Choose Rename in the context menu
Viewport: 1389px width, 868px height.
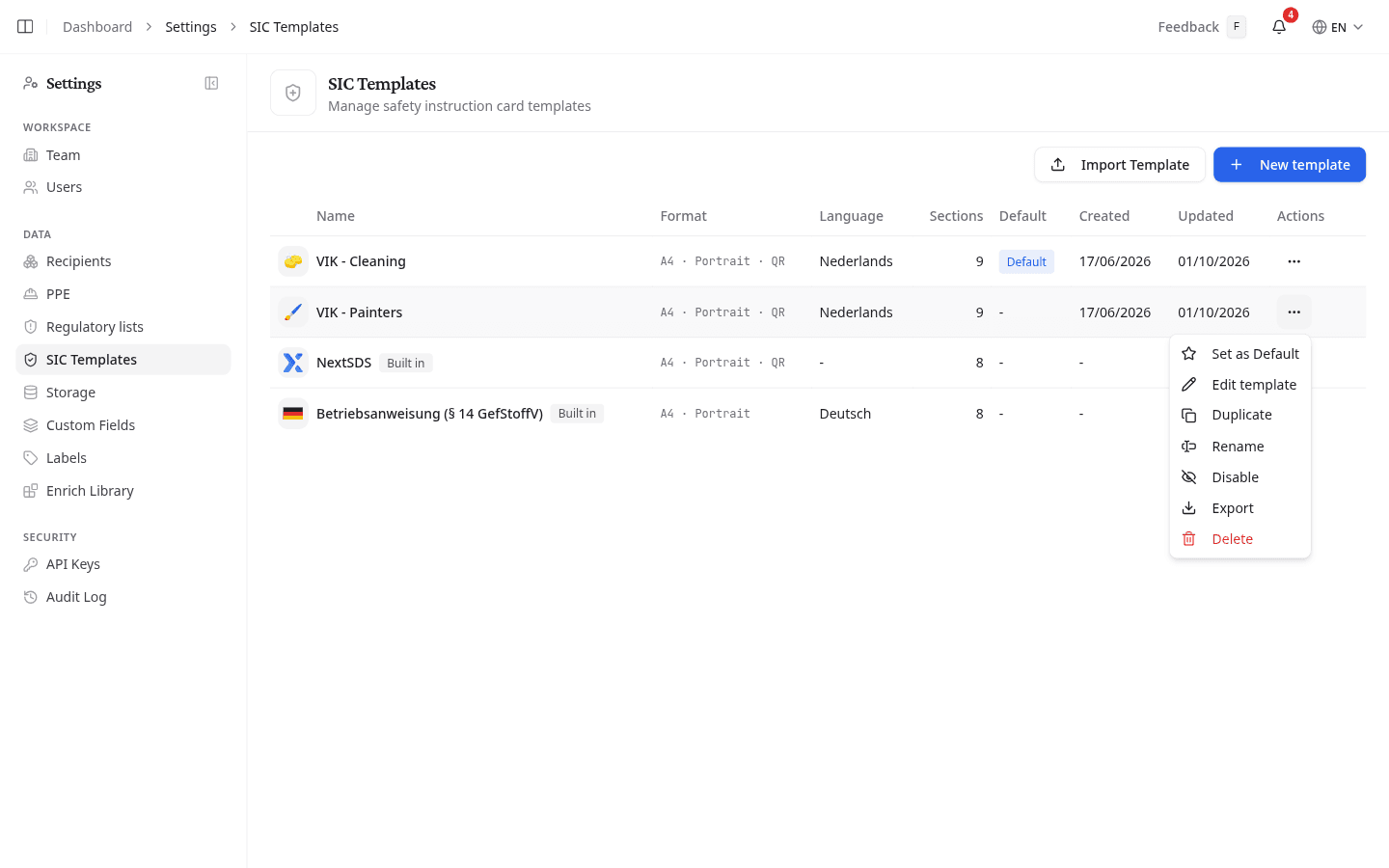pyautogui.click(x=1240, y=447)
